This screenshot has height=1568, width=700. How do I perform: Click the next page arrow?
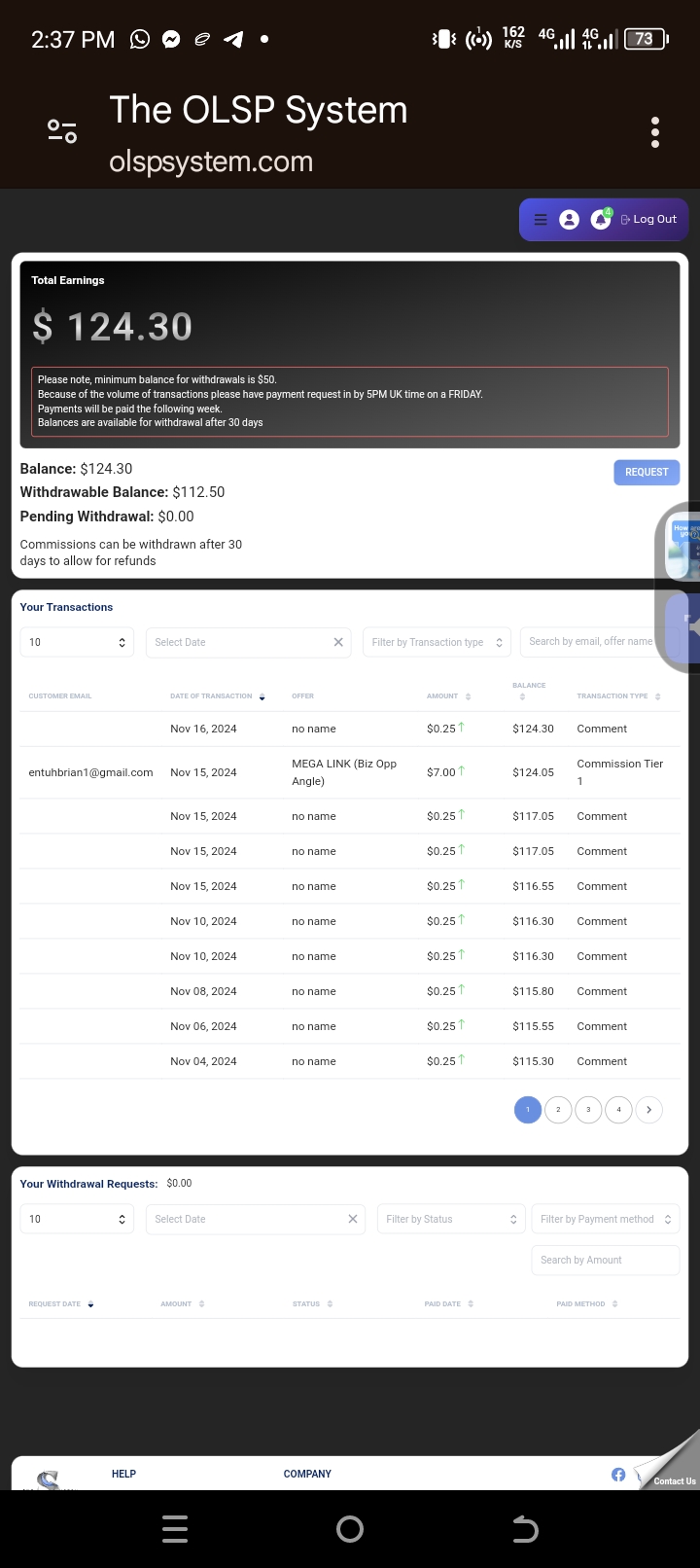coord(649,1110)
